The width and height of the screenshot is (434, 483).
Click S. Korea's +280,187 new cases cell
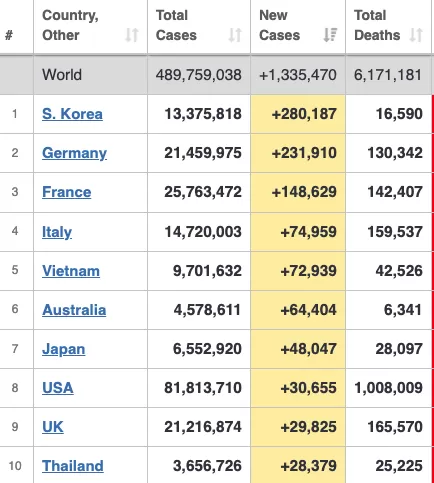click(x=298, y=114)
